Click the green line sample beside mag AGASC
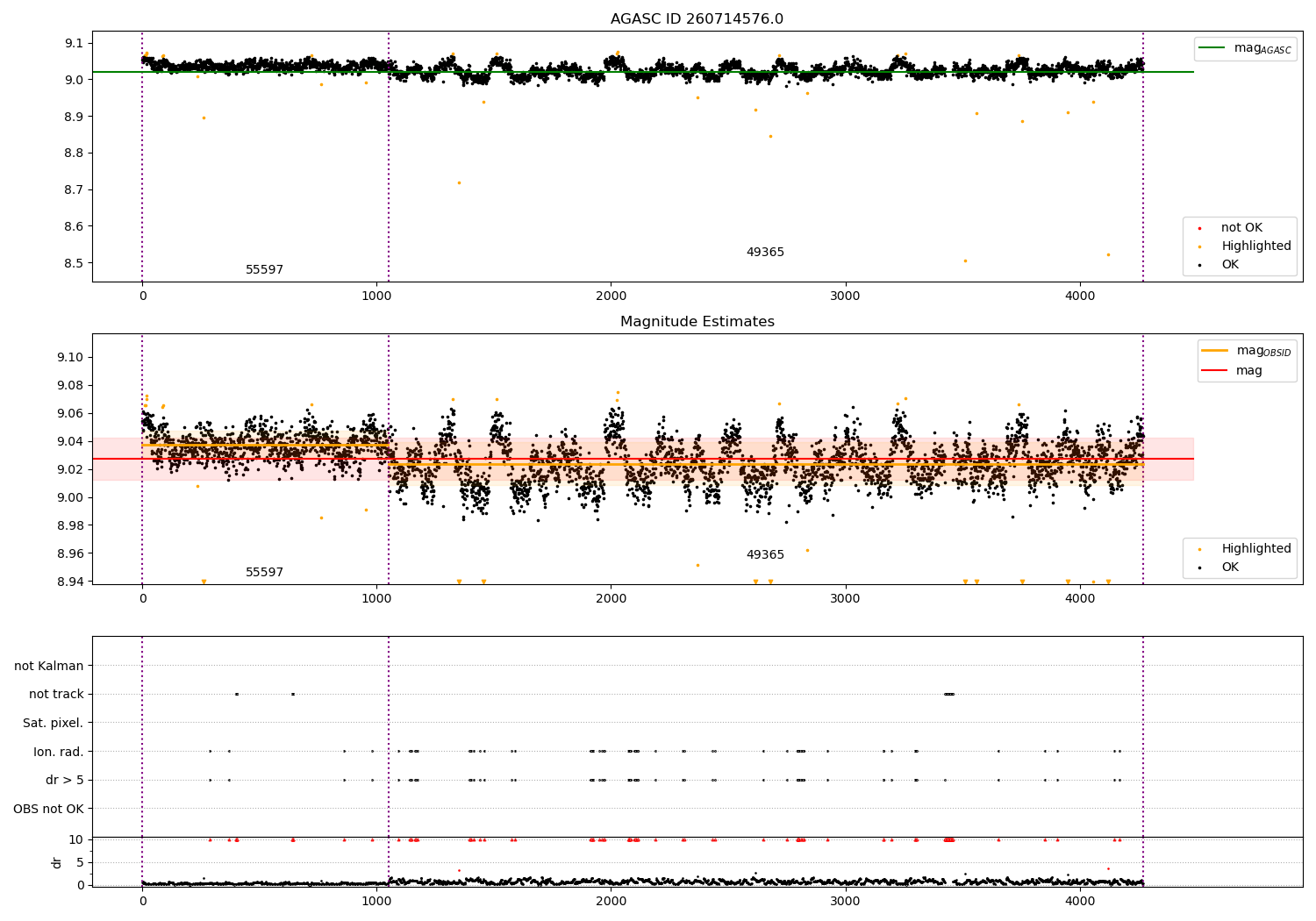1316x921 pixels. (x=1212, y=48)
